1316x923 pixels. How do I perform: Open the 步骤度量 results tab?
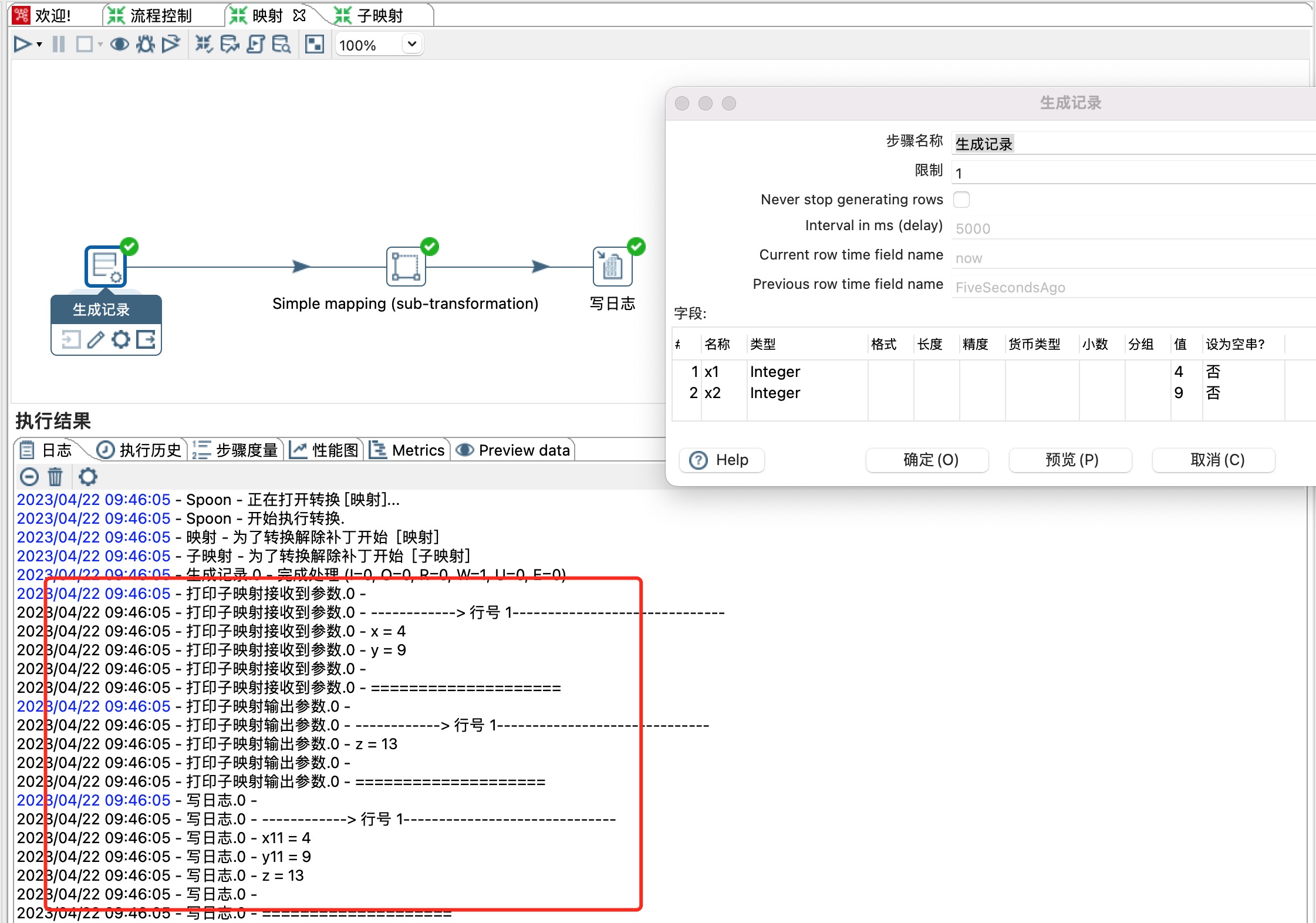pyautogui.click(x=235, y=450)
